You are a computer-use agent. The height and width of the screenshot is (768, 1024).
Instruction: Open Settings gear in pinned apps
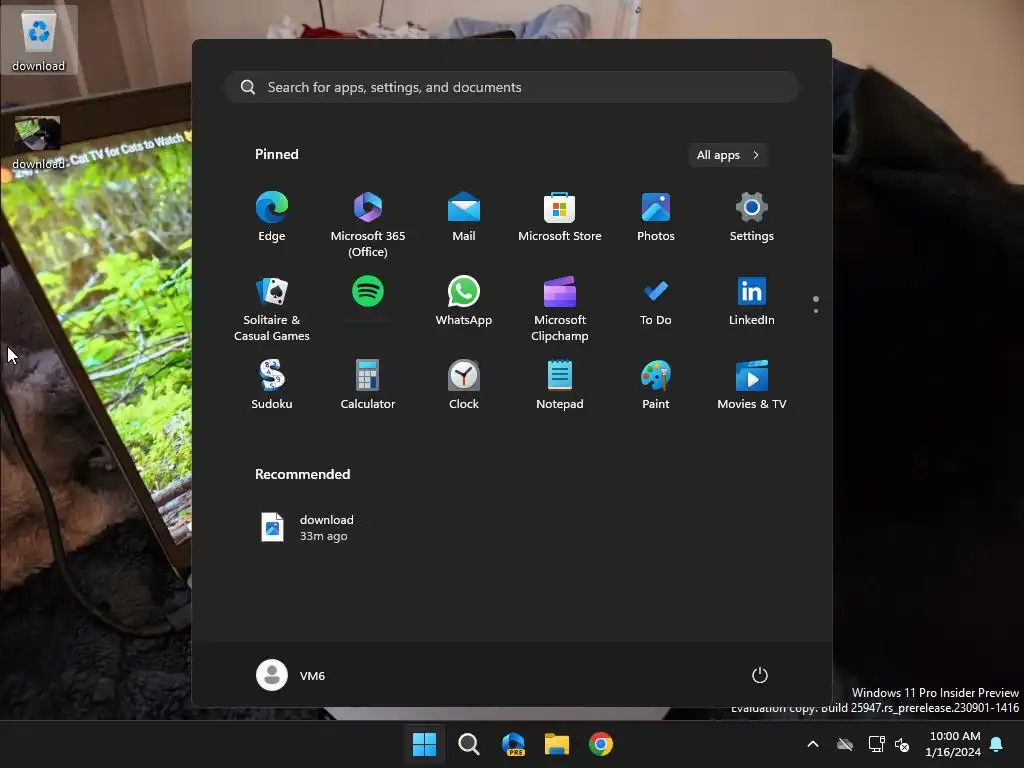[x=752, y=217]
